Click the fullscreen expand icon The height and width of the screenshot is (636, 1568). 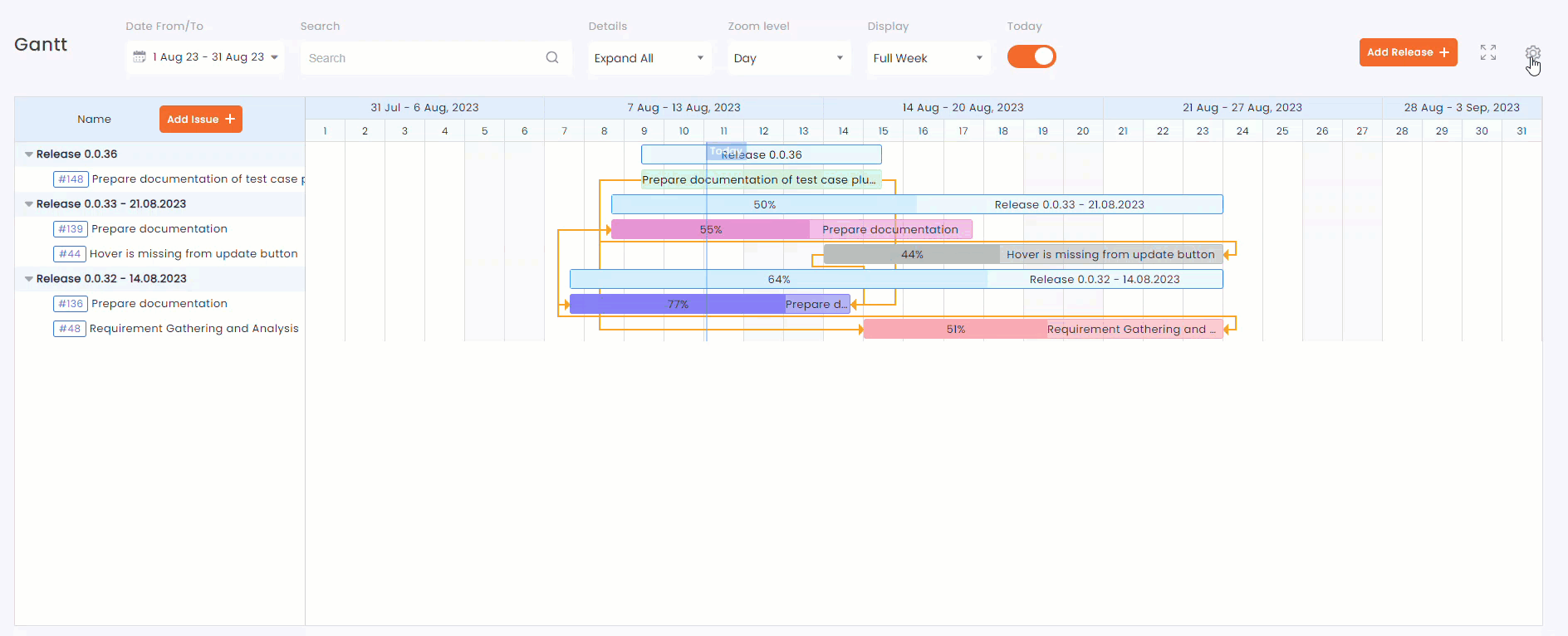tap(1488, 52)
